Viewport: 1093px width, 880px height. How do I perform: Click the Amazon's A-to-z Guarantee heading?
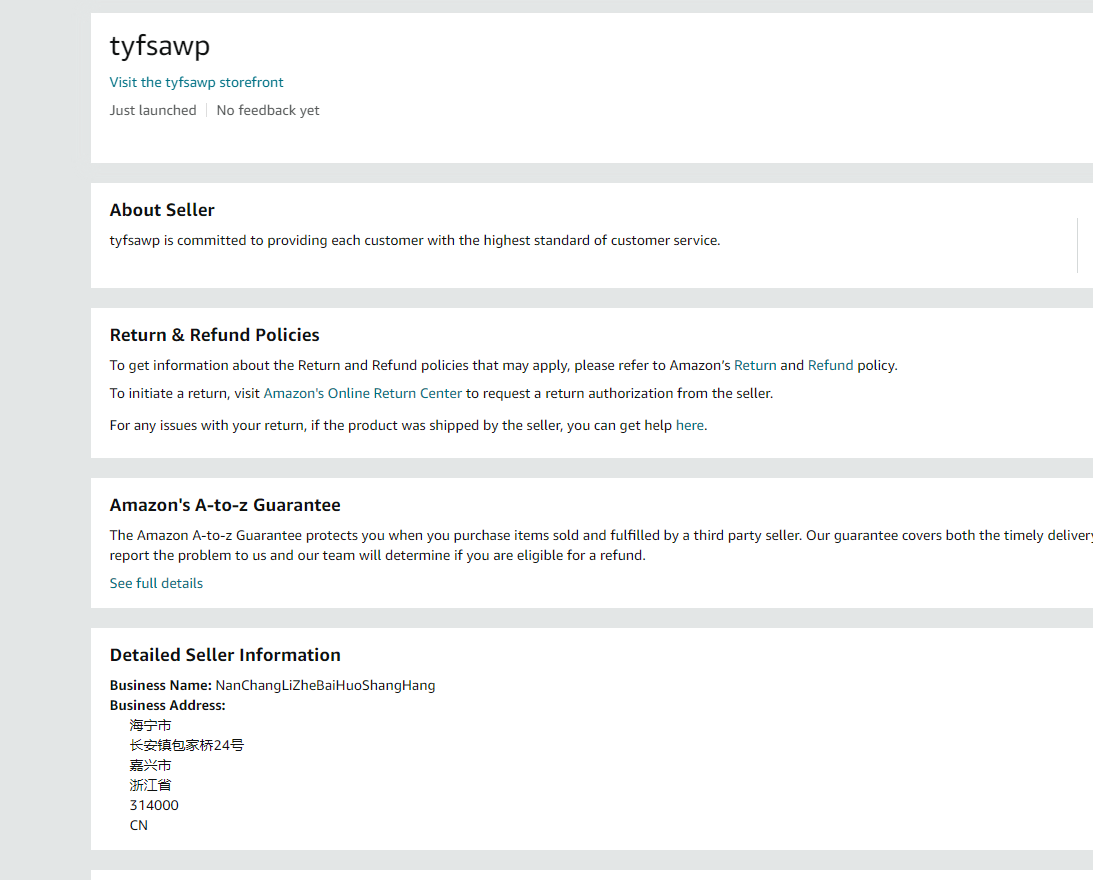[225, 505]
